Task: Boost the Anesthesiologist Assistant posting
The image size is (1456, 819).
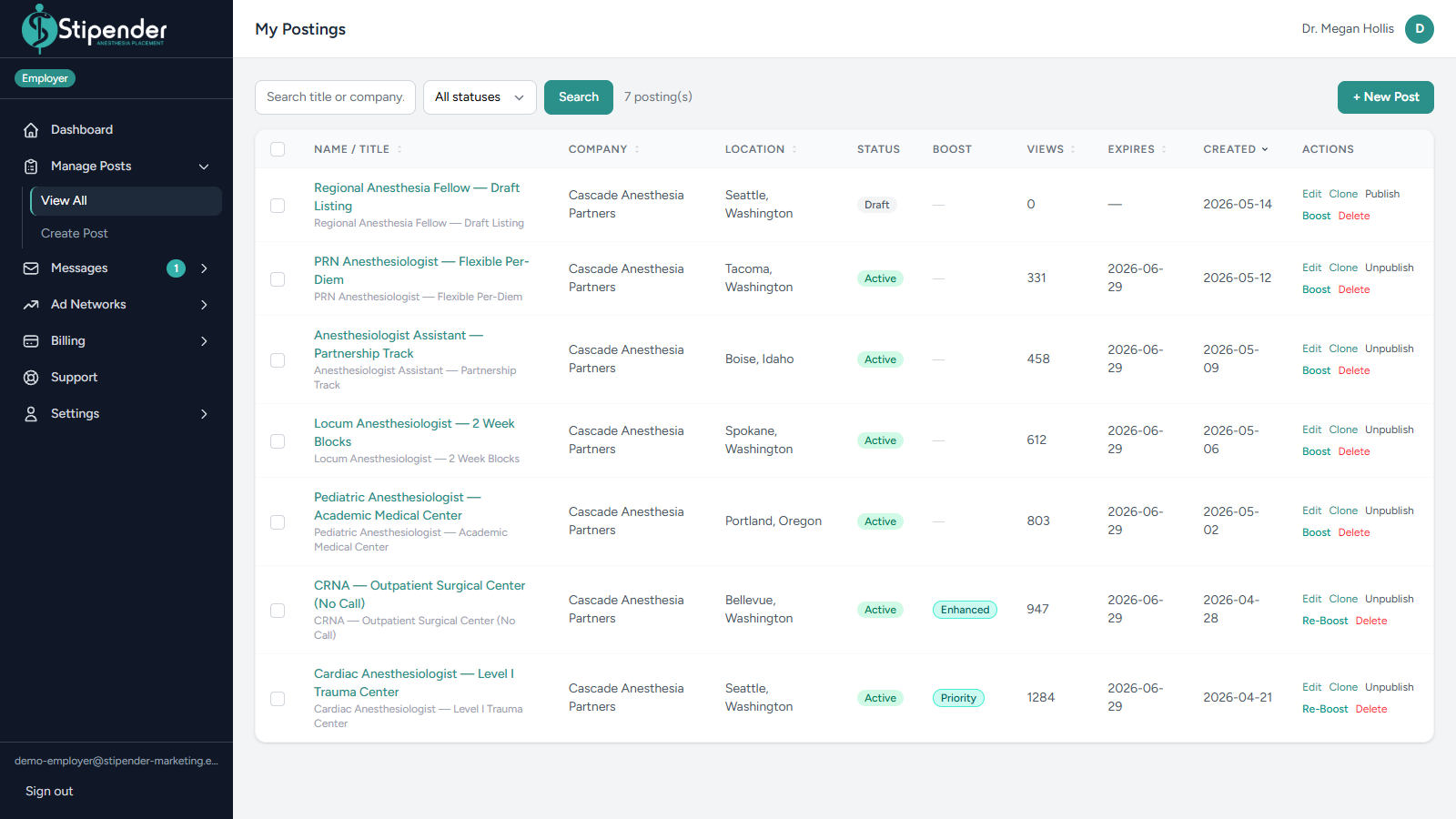Action: pos(1316,370)
